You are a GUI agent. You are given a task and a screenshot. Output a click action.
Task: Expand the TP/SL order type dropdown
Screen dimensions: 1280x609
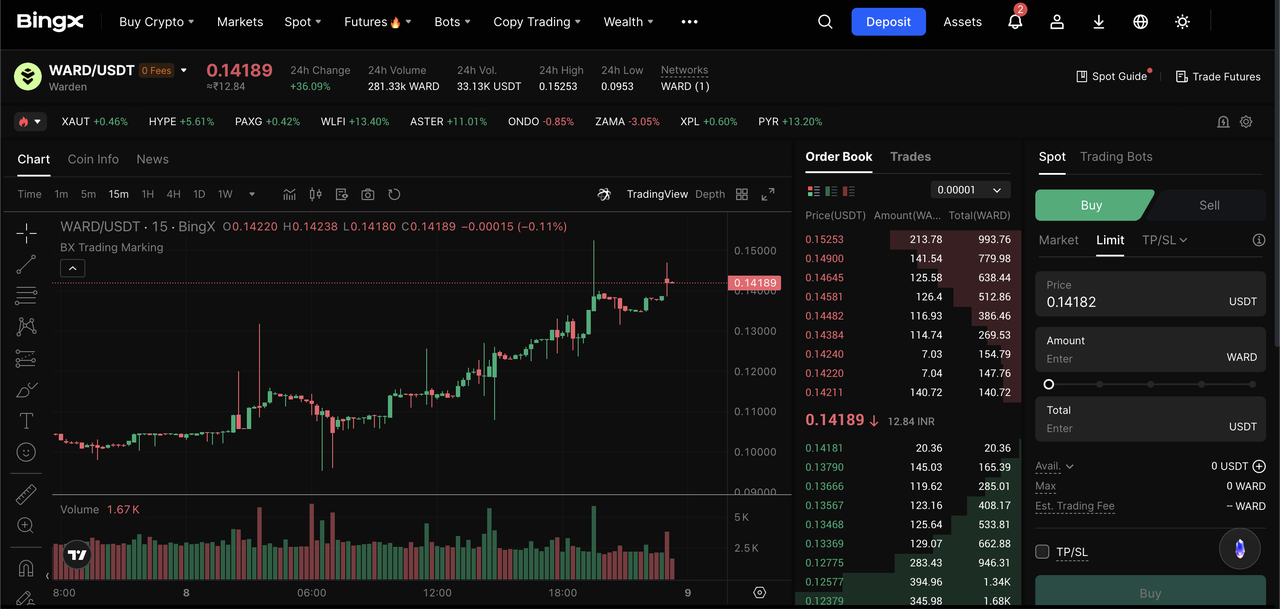pyautogui.click(x=1165, y=240)
